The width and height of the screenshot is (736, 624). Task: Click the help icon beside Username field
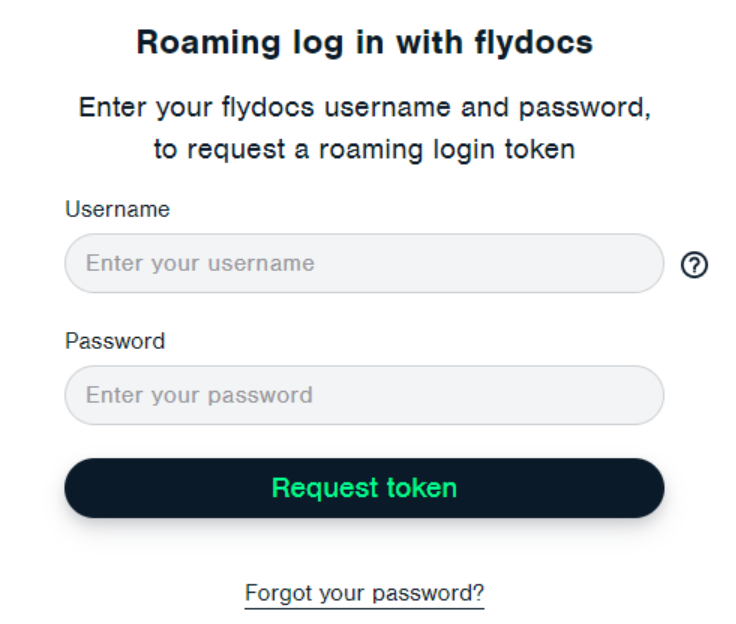(694, 264)
